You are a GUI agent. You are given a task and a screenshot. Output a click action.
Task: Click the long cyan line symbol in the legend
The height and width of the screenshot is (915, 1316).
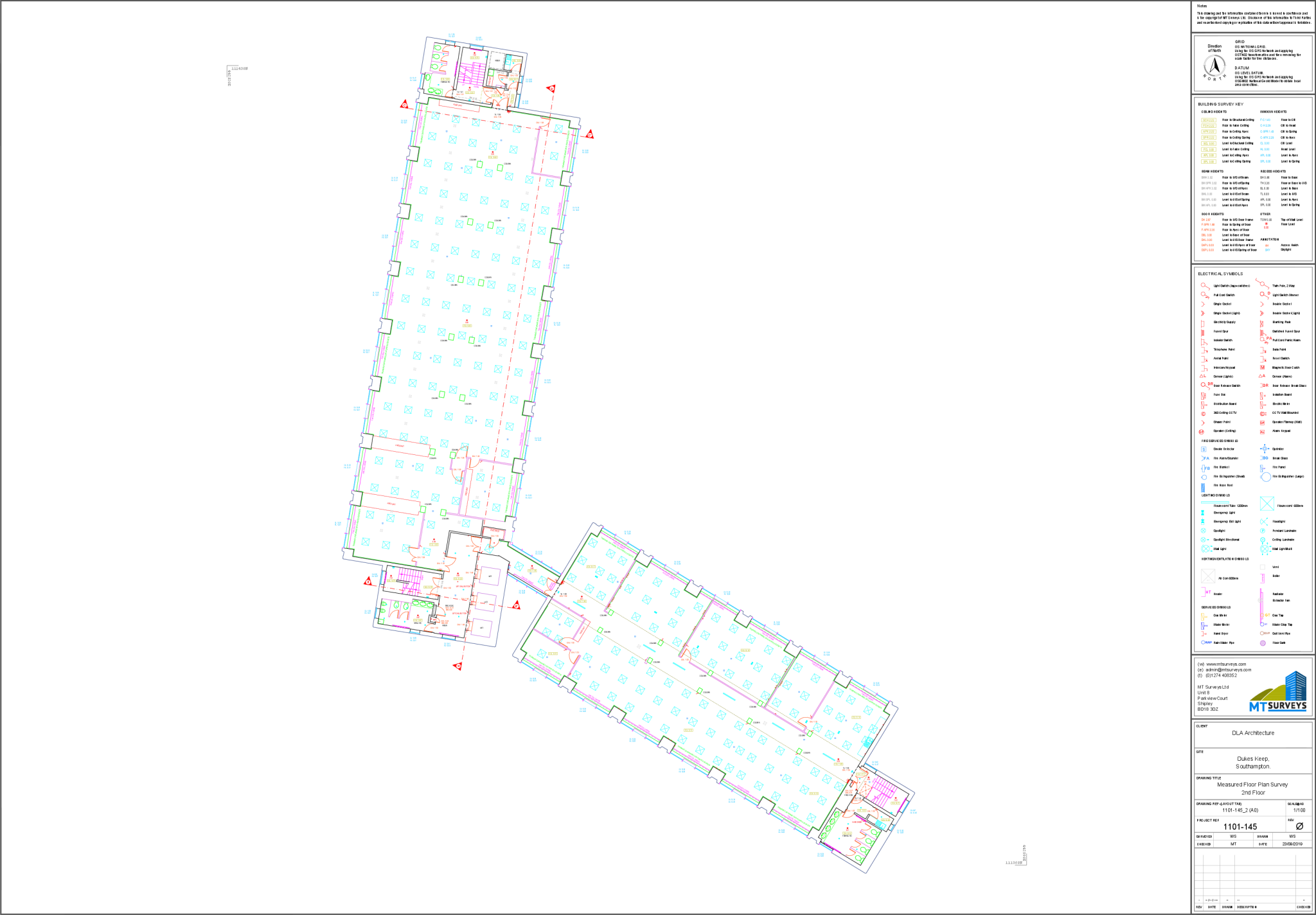(1215, 502)
